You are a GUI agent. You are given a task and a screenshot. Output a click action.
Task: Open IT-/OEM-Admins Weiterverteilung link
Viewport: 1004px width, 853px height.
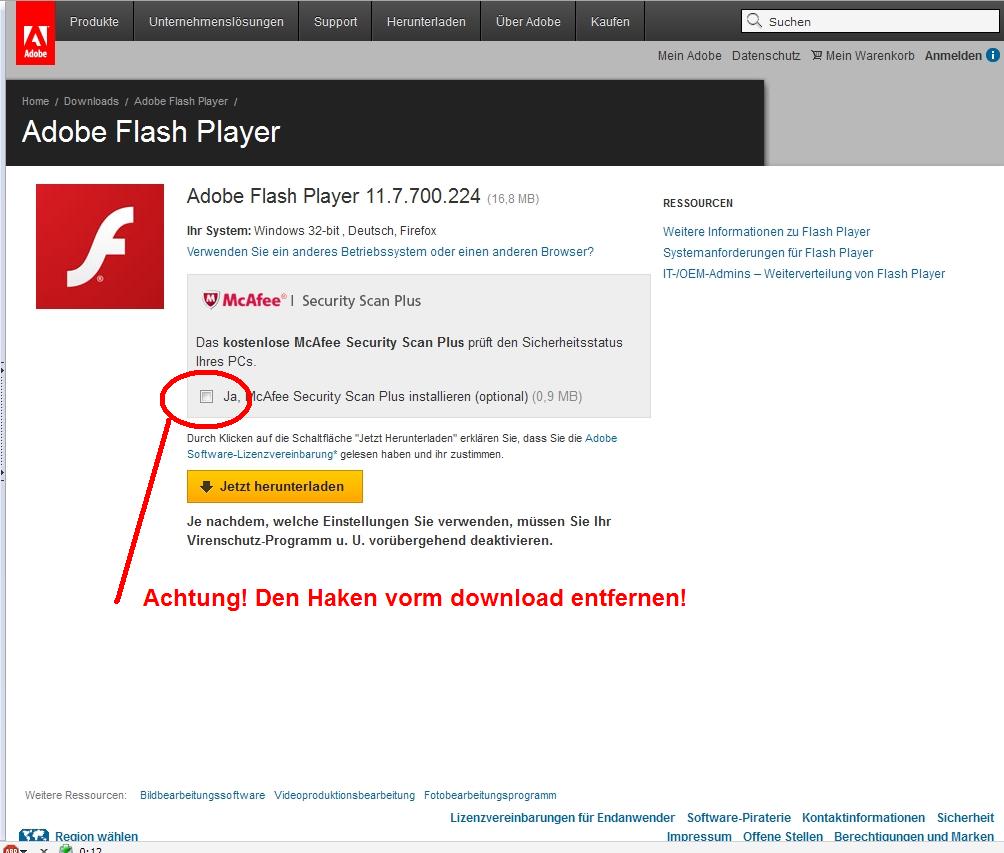(x=804, y=273)
